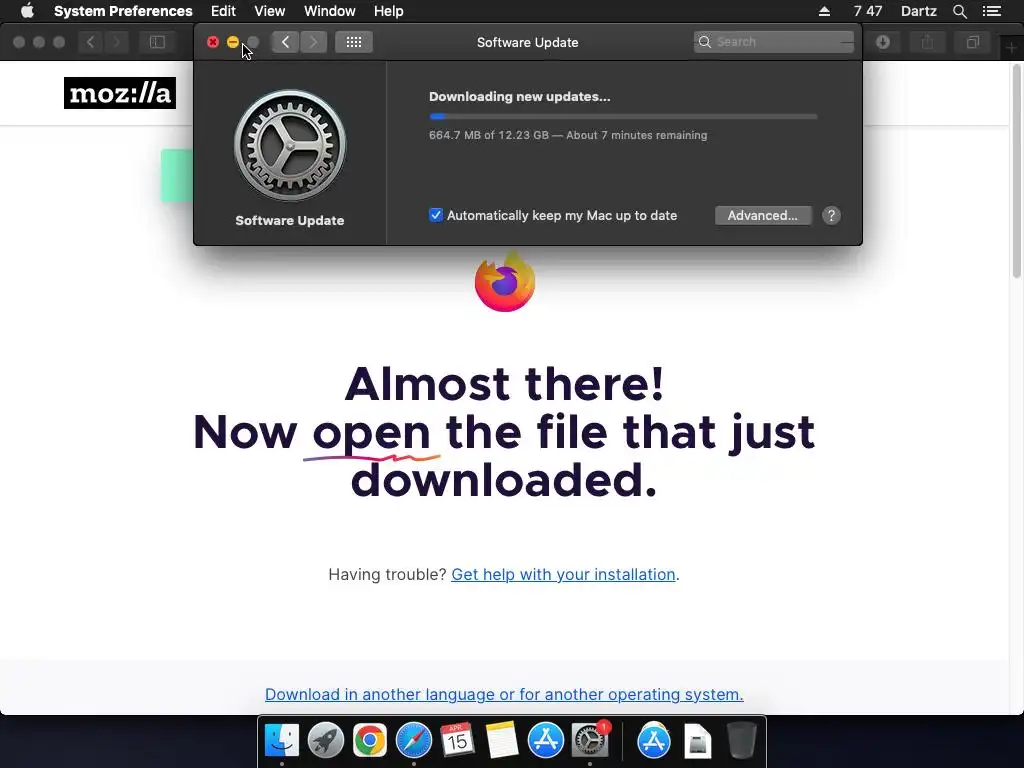Click the mozilla logo in Safari
This screenshot has height=768, width=1024.
(120, 93)
